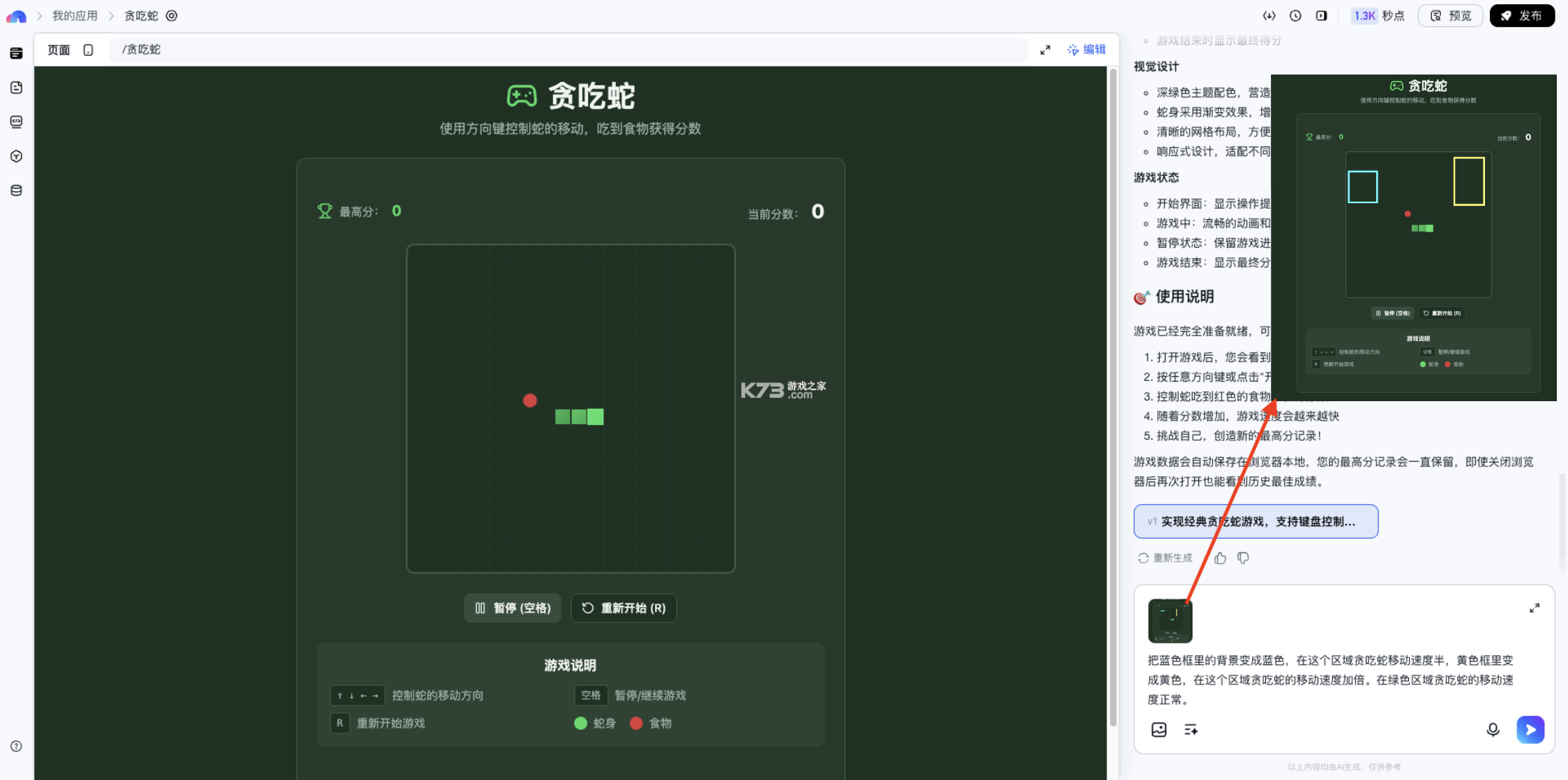Expand the chat input box
The width and height of the screenshot is (1568, 780).
tap(1535, 608)
